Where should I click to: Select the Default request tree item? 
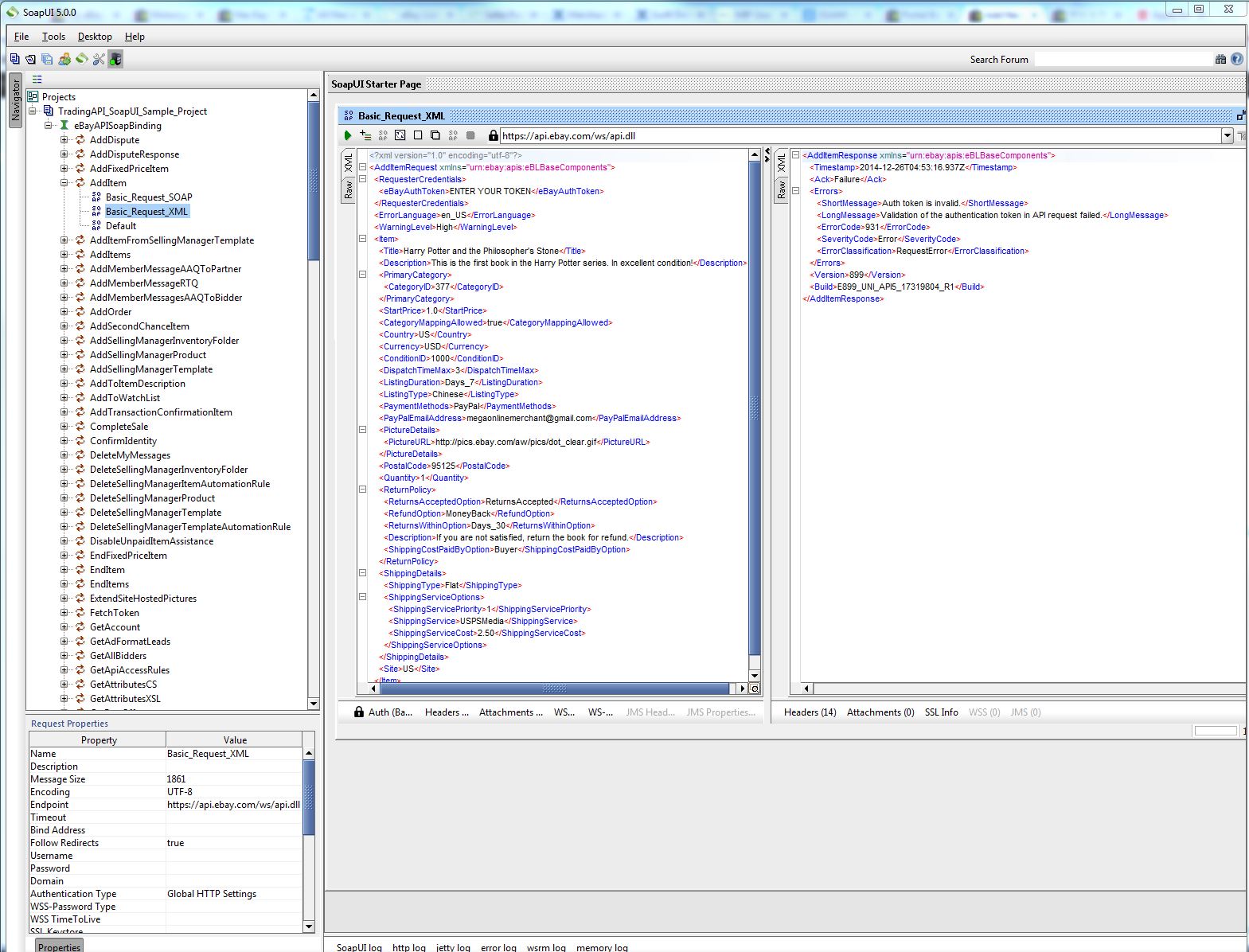click(x=121, y=225)
